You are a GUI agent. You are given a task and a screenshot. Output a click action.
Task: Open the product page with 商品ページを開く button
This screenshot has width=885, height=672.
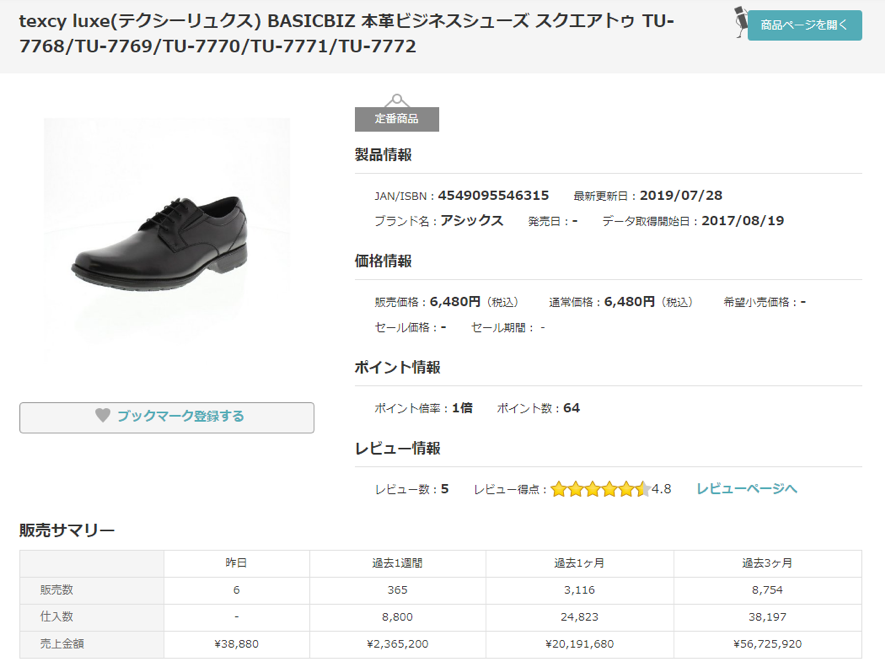click(x=804, y=25)
